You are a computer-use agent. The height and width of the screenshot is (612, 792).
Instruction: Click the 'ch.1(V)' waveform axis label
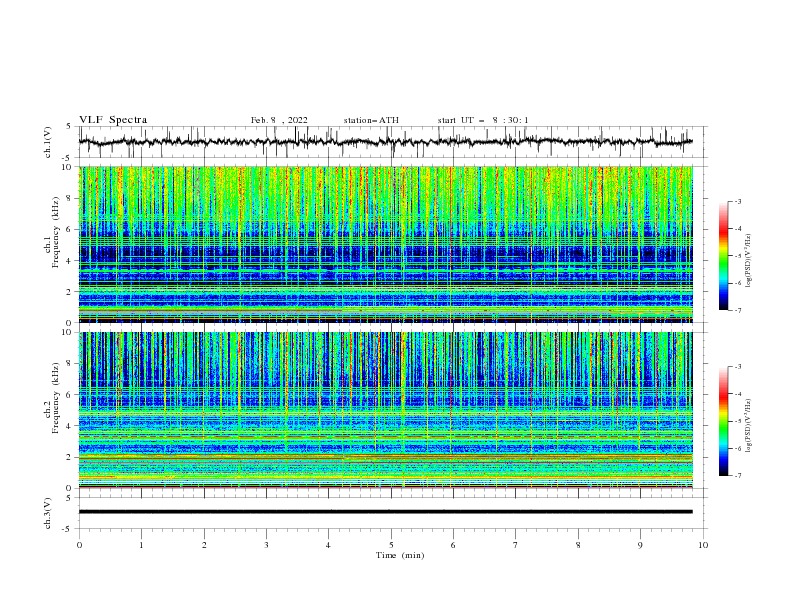click(48, 142)
